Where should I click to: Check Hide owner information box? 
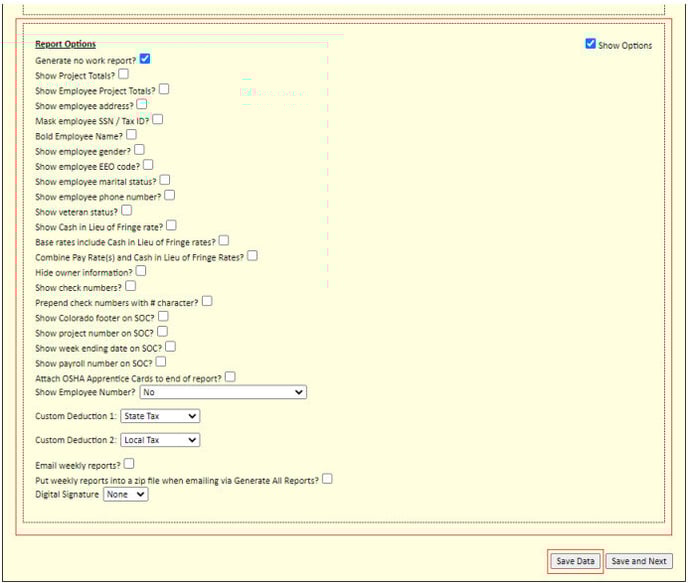141,271
